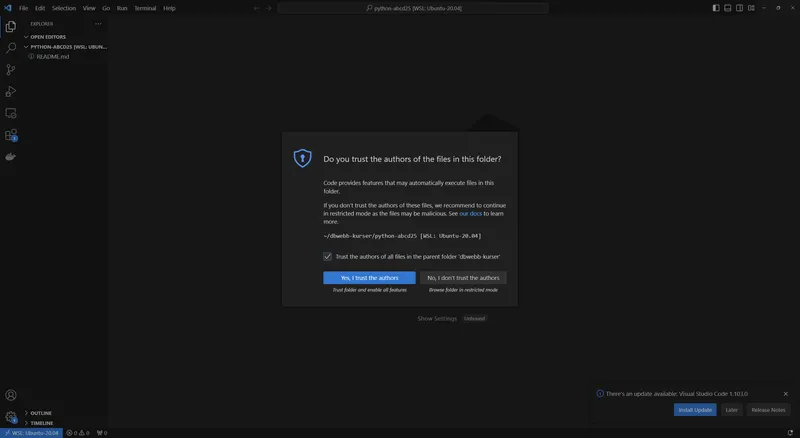Screen dimensions: 800x438
Task: Open Customize Layout icon
Action: click(751, 8)
